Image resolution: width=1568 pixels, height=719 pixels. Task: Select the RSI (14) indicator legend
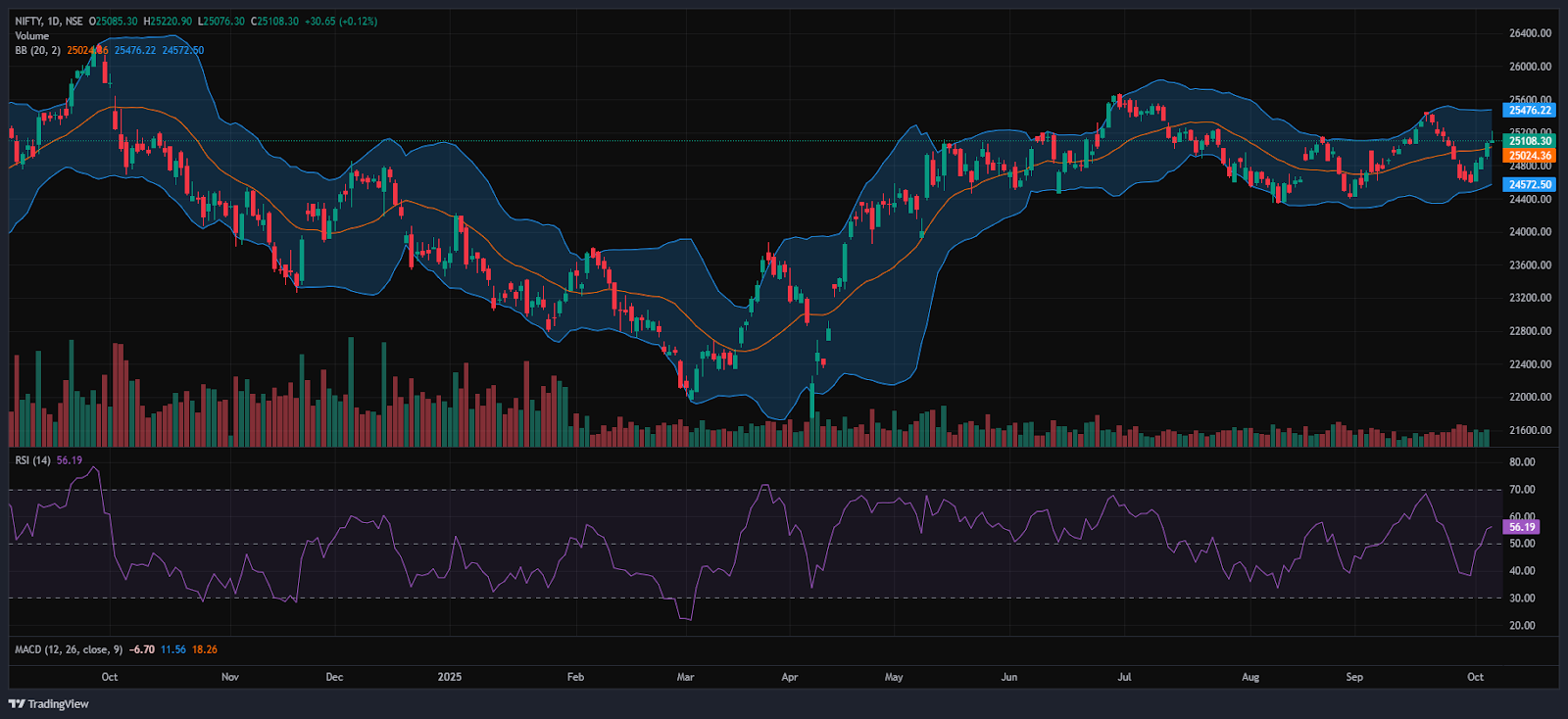(x=32, y=460)
